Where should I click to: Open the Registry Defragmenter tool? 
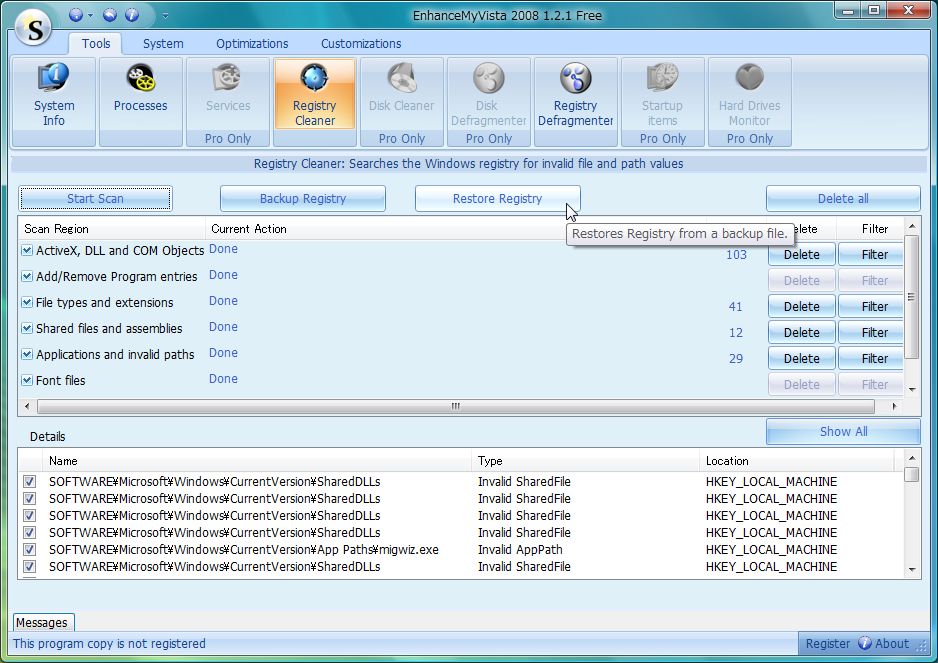tap(575, 102)
